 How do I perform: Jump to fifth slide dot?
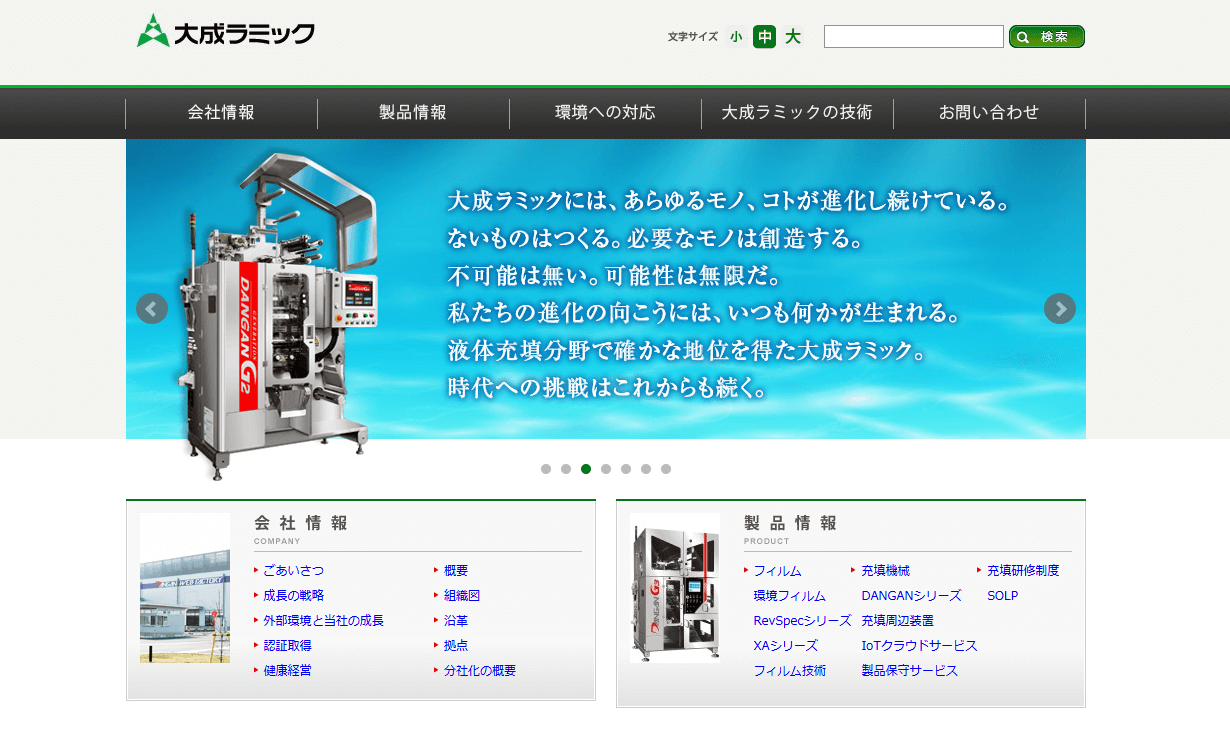[x=626, y=469]
